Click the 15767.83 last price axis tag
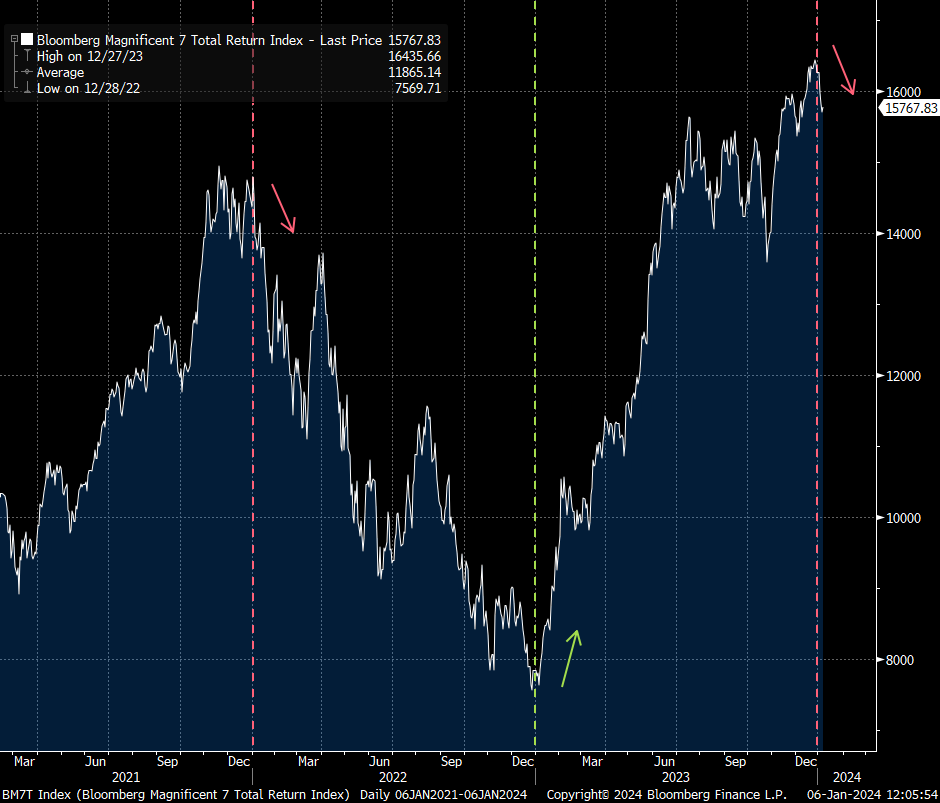The width and height of the screenshot is (940, 803). click(910, 108)
